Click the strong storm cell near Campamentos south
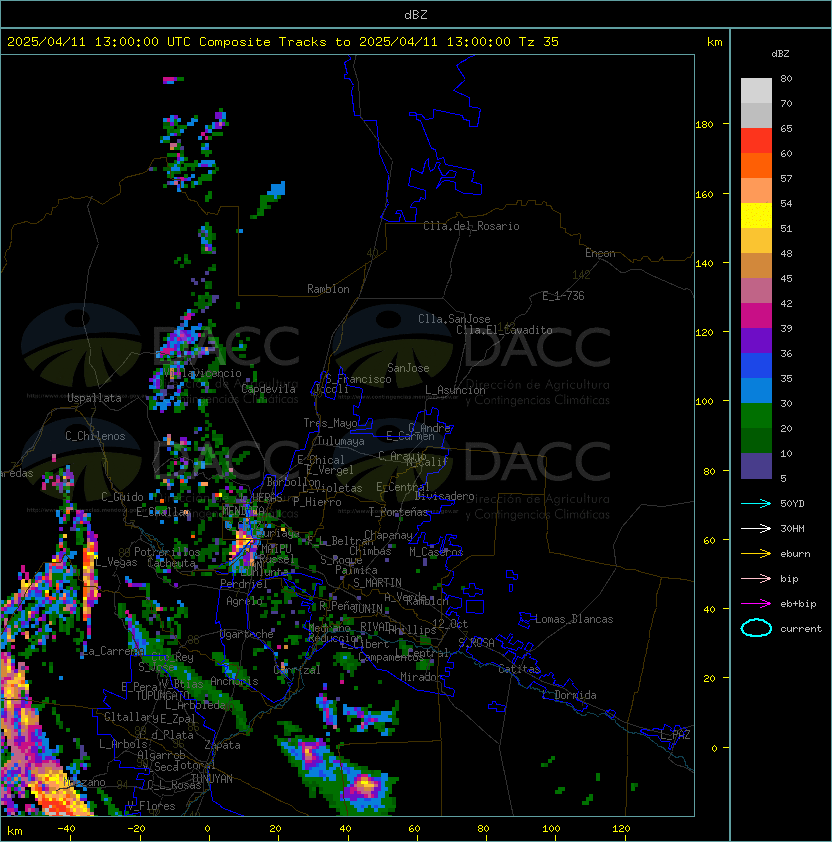Image resolution: width=832 pixels, height=842 pixels. 366,786
